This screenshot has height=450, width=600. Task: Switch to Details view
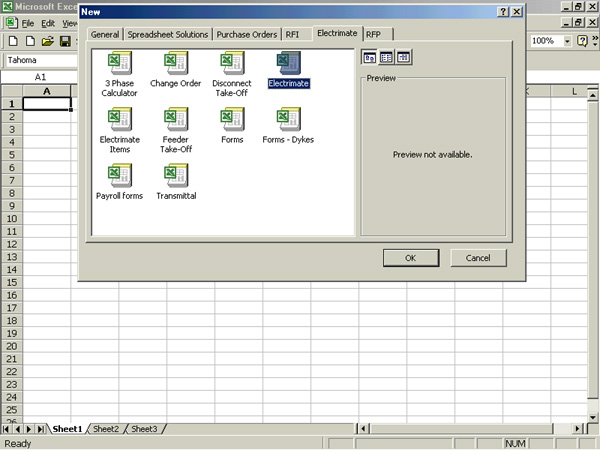click(x=404, y=58)
